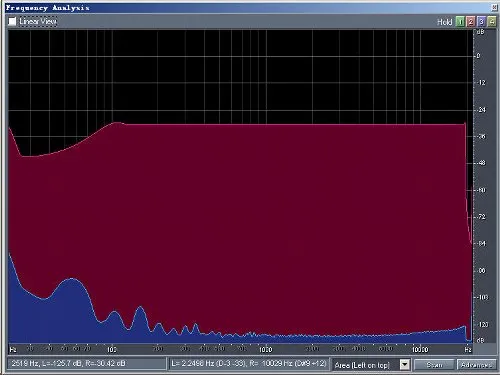Click the cursor frequency readout field
Viewport: 500px width, 375px height.
(87, 363)
